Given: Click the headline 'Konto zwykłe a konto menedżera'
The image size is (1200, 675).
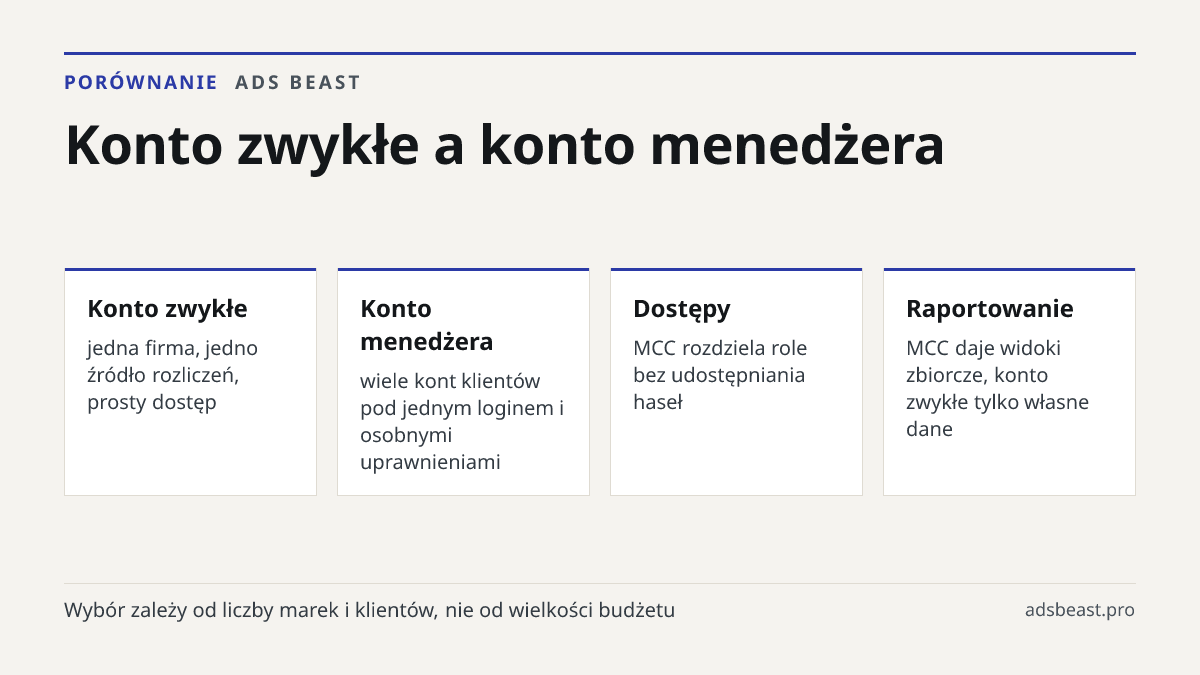Looking at the screenshot, I should tap(505, 145).
